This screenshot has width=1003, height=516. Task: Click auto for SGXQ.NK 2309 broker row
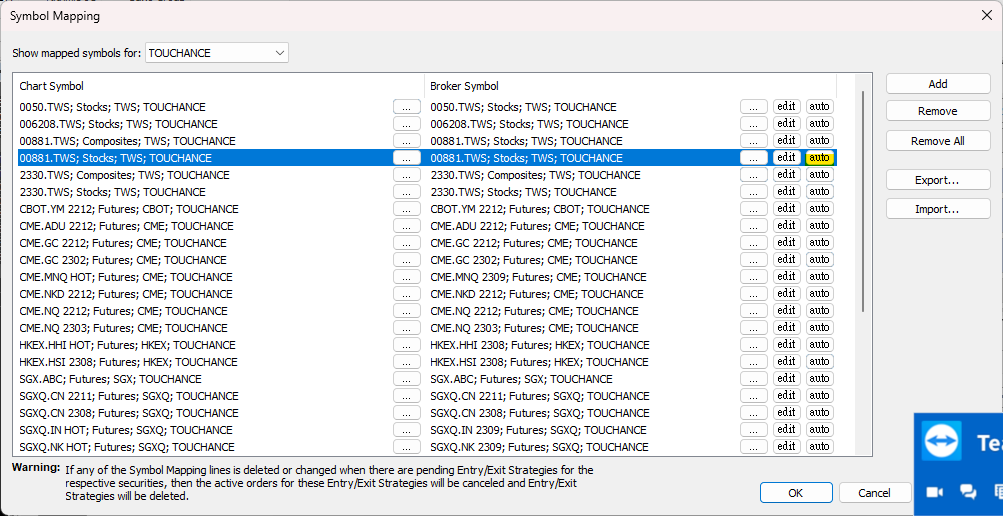pyautogui.click(x=819, y=447)
